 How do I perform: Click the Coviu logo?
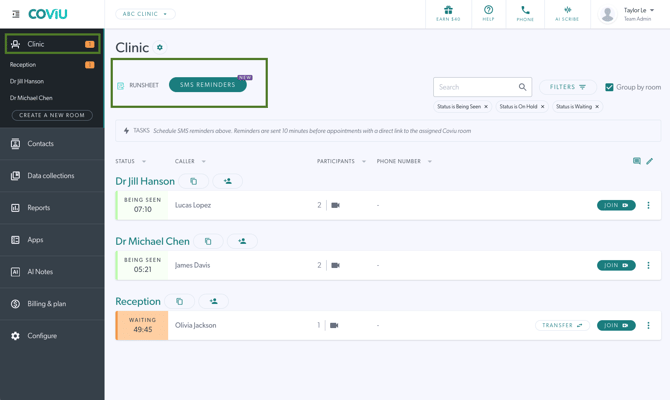coord(48,14)
